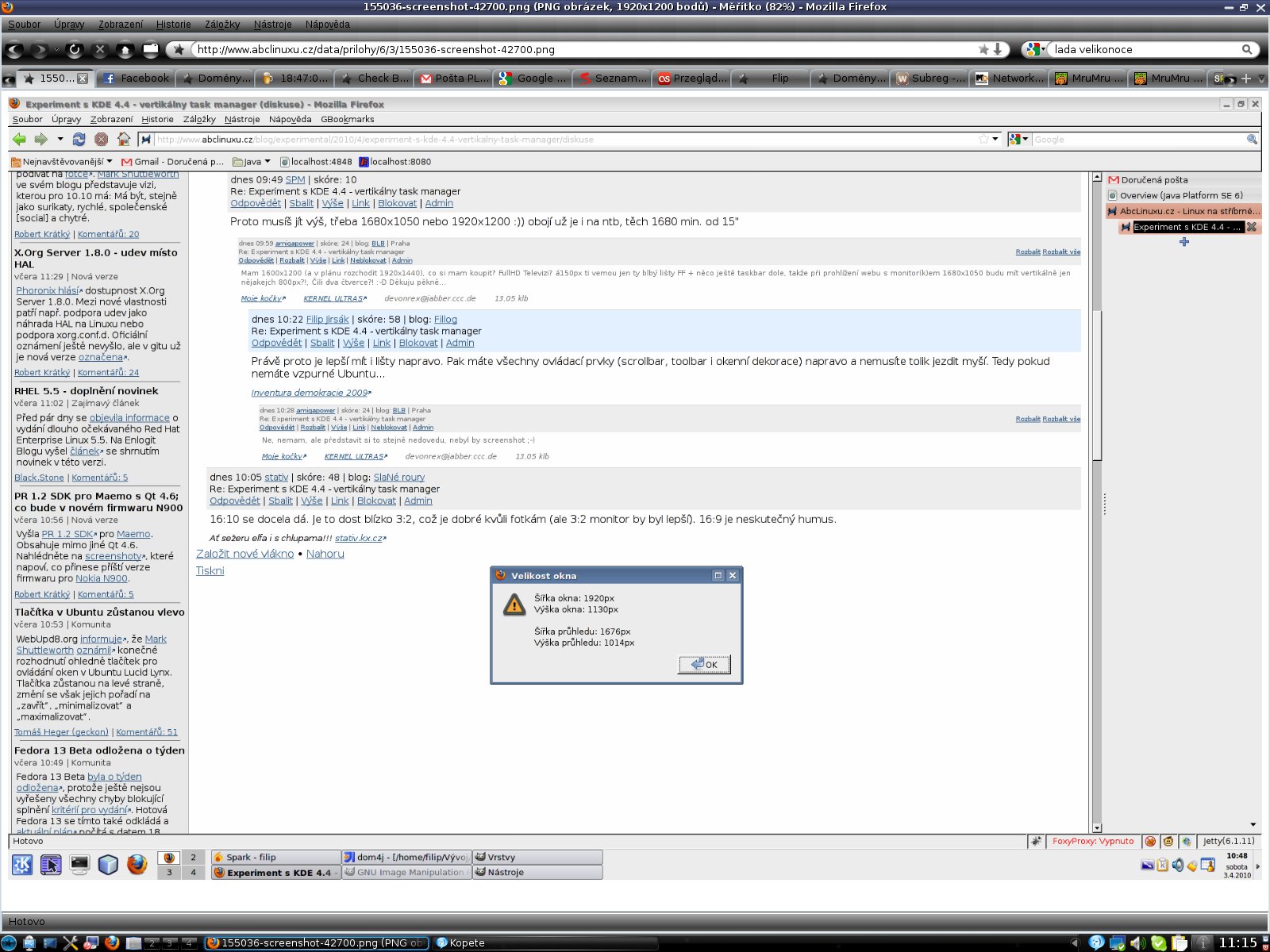Switch to the 'Subreg -...' tab

point(930,78)
